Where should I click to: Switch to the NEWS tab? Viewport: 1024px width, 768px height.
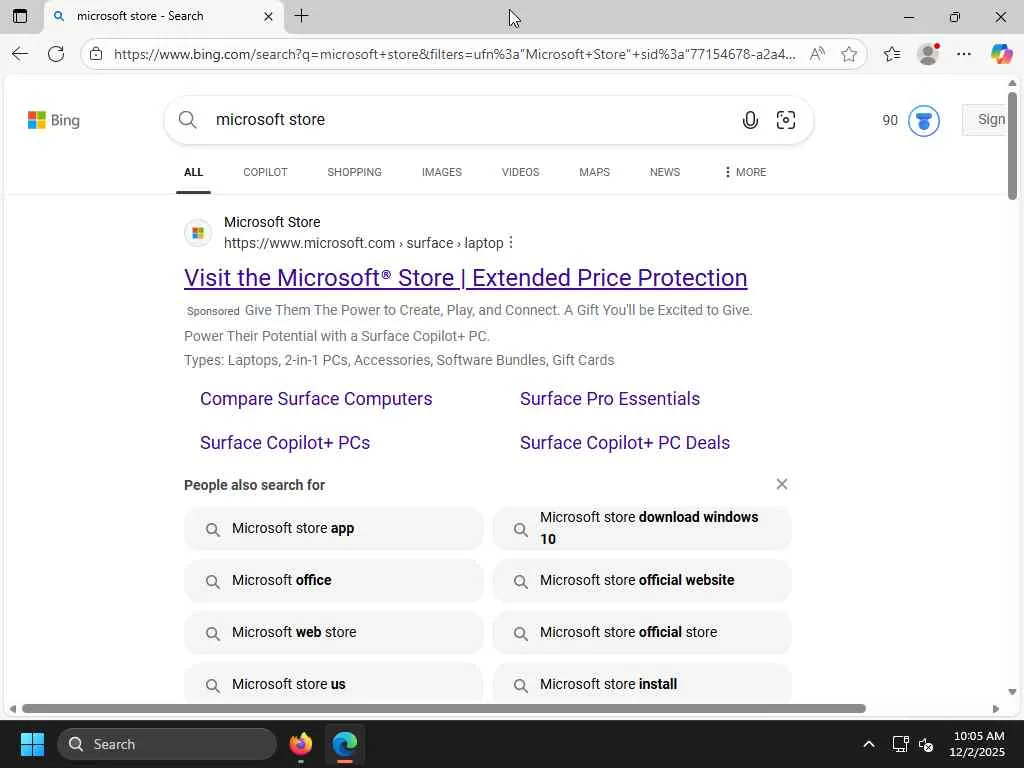pos(665,172)
